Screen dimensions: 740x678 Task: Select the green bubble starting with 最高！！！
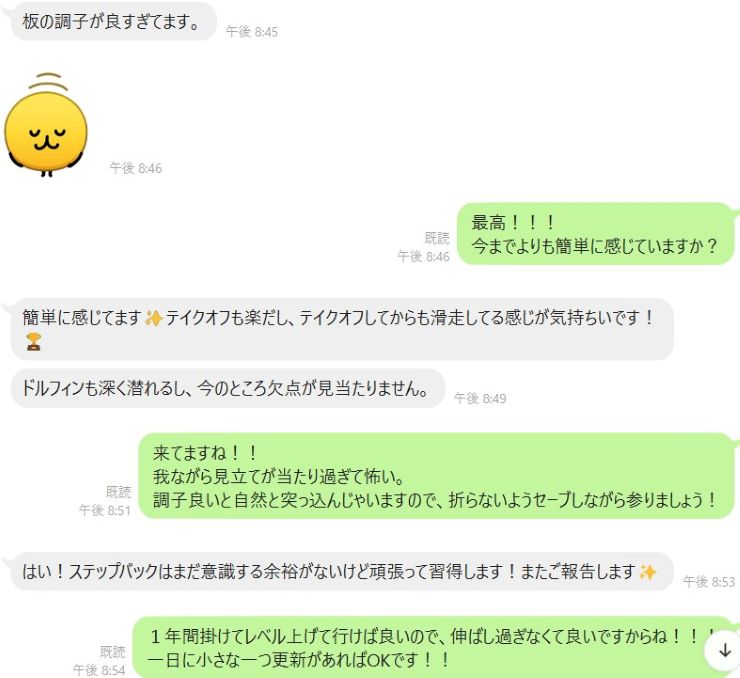(x=596, y=234)
